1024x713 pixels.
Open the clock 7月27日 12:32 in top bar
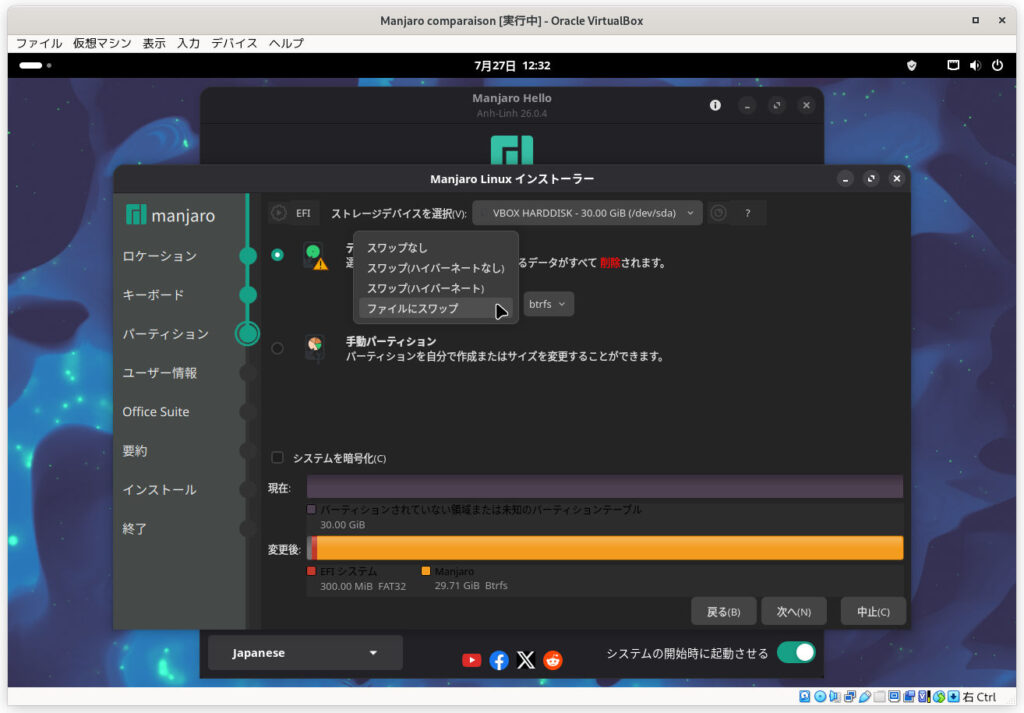pyautogui.click(x=512, y=65)
